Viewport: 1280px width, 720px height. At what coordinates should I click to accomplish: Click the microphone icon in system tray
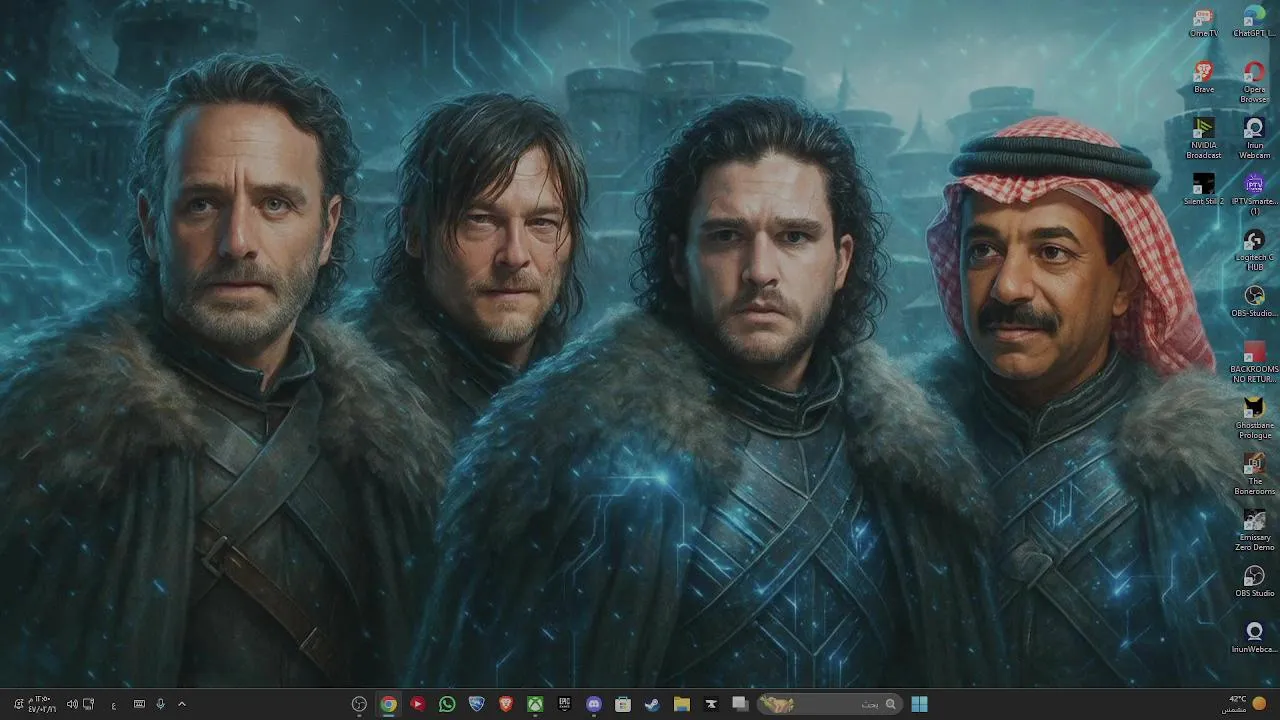pyautogui.click(x=160, y=704)
